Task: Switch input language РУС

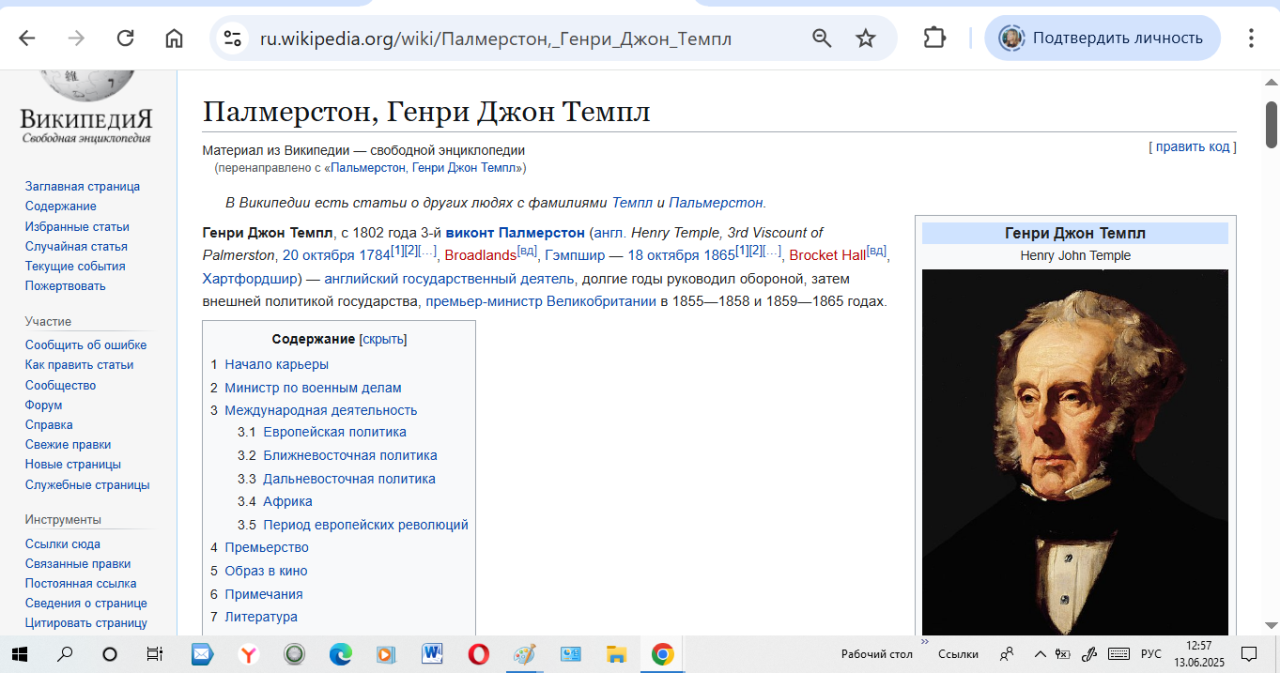Action: pyautogui.click(x=1152, y=654)
